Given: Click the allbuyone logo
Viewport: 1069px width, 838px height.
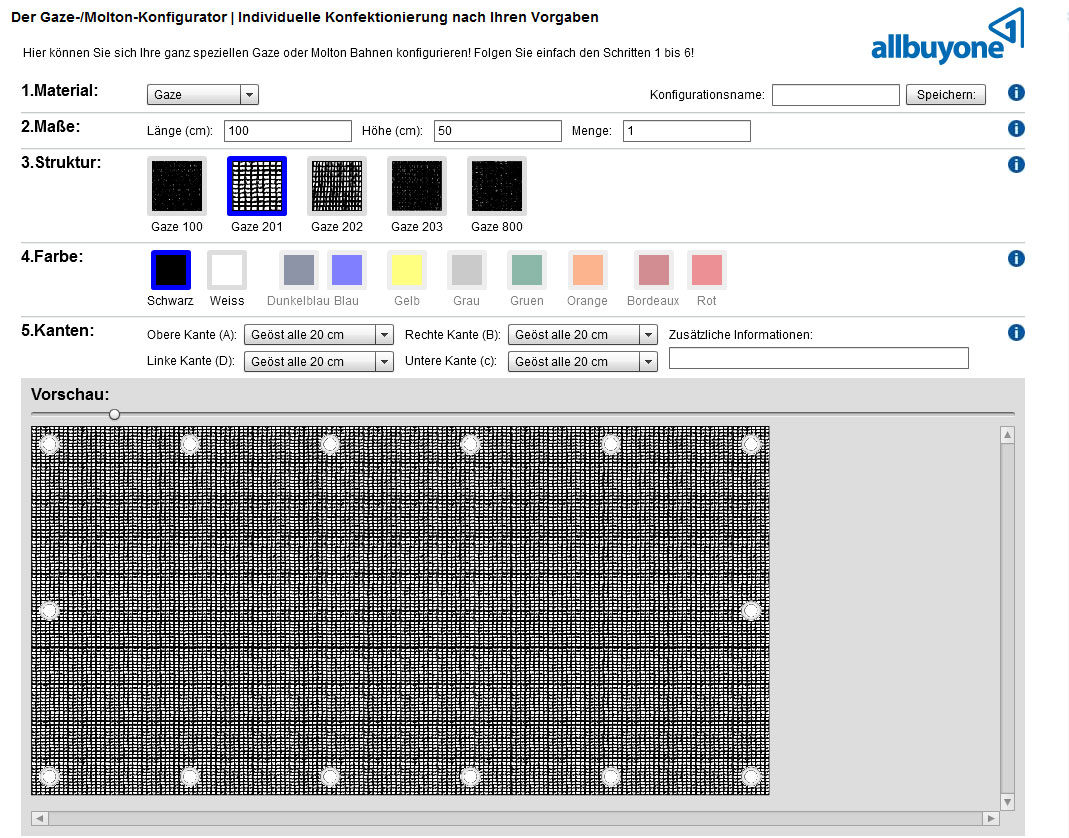Looking at the screenshot, I should coord(948,37).
